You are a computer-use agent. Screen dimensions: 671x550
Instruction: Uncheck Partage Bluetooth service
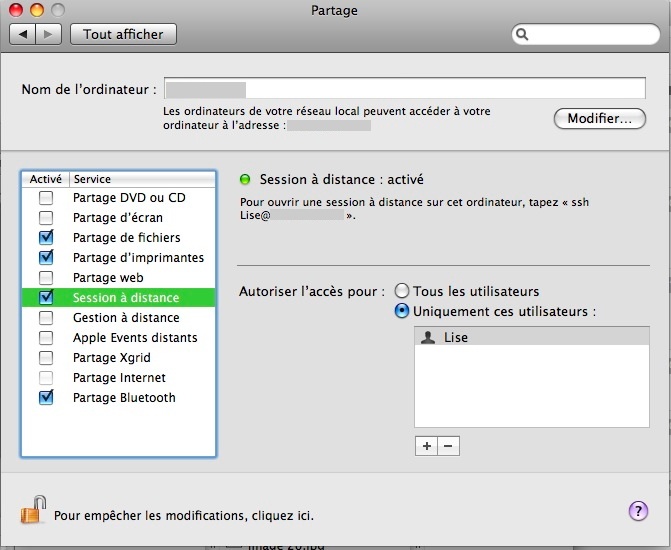[46, 398]
